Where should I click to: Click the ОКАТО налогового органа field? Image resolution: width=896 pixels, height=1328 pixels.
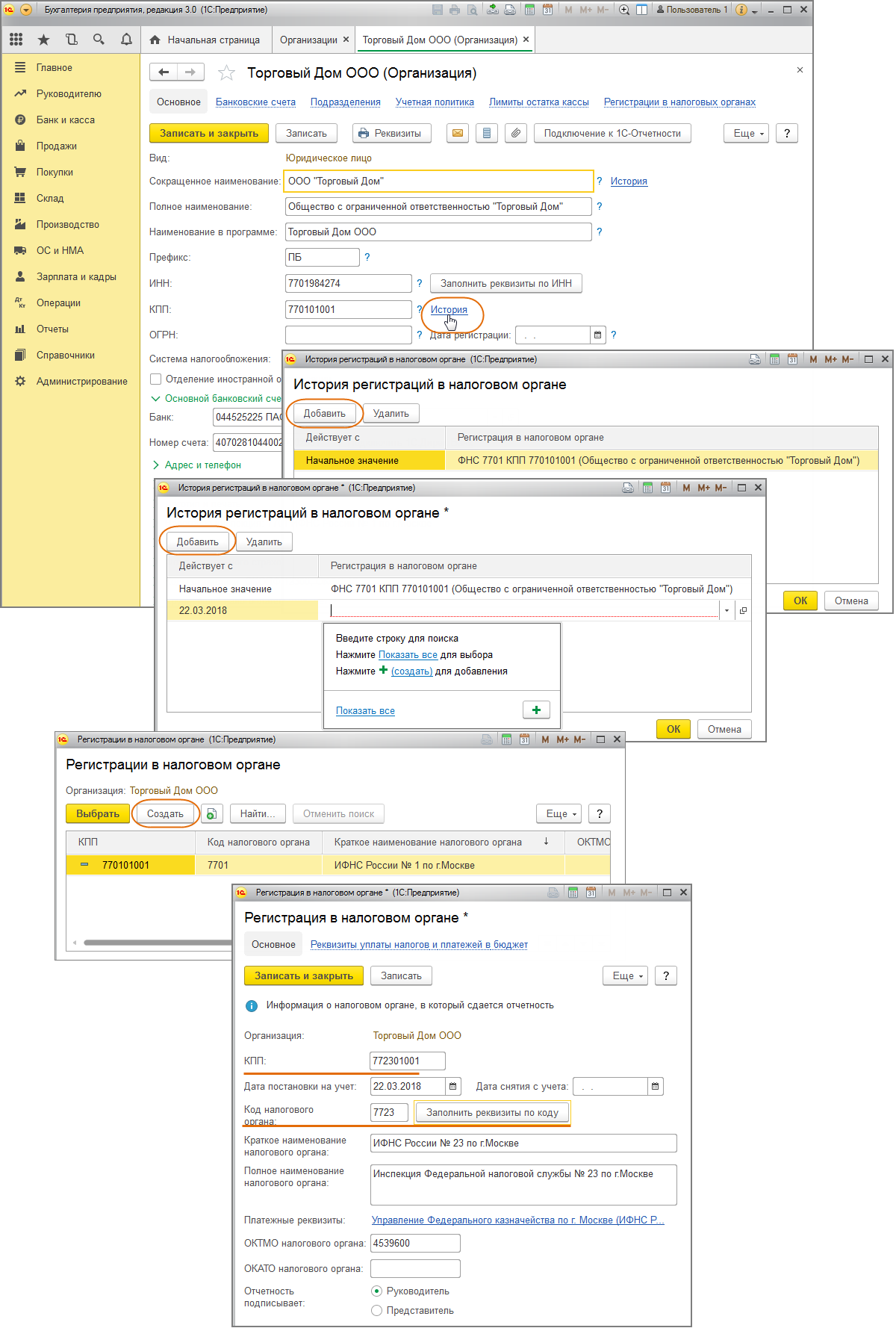[415, 1268]
